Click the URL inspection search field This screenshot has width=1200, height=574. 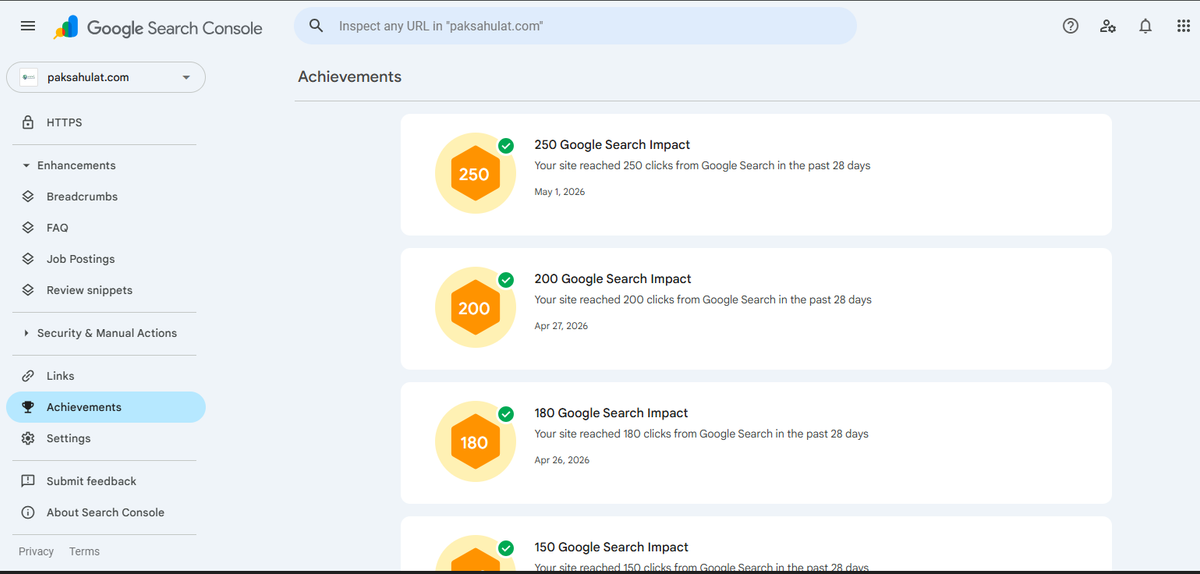point(575,26)
